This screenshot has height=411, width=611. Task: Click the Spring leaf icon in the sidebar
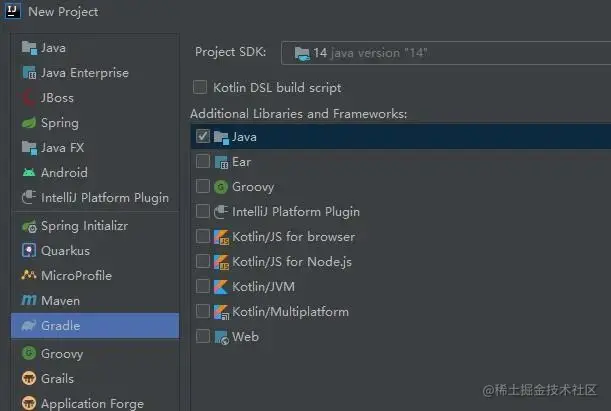(29, 123)
